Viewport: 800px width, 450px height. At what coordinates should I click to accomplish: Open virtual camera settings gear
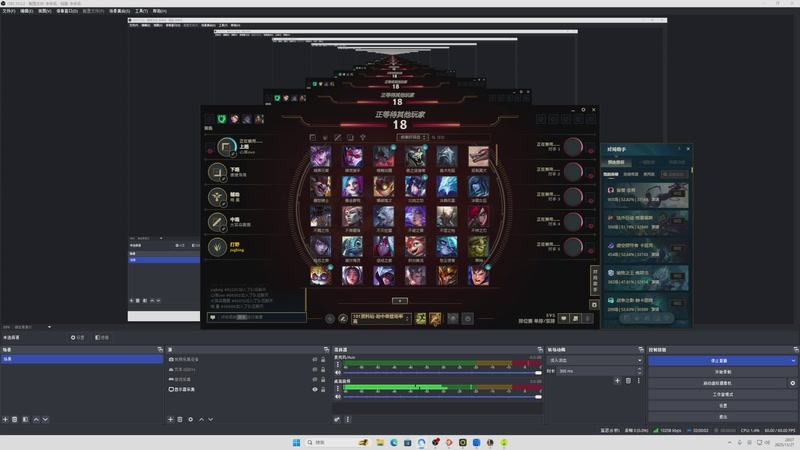[x=792, y=383]
